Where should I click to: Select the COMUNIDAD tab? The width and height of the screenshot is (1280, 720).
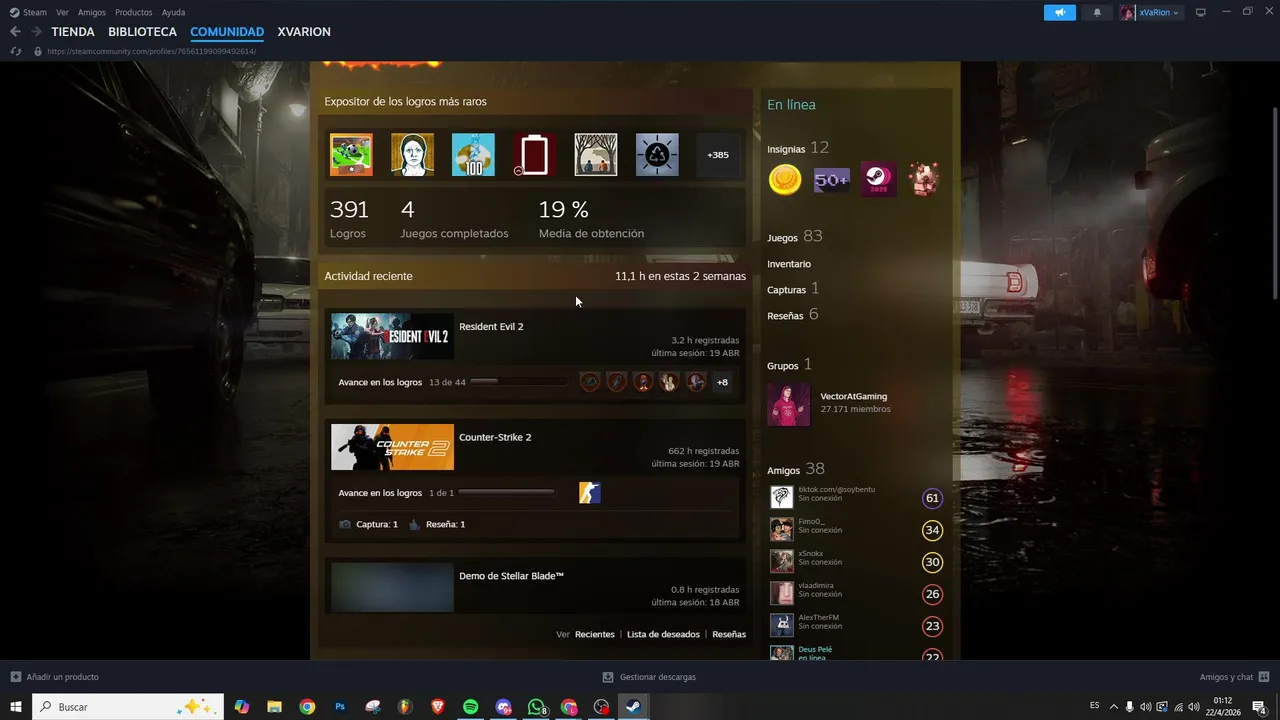(x=227, y=32)
